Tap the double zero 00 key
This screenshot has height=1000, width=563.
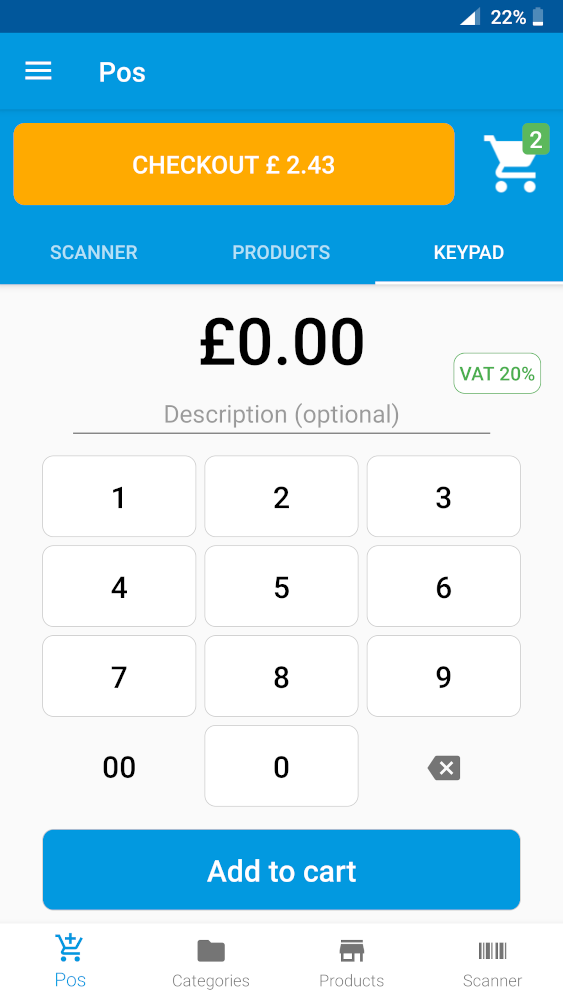pyautogui.click(x=119, y=766)
